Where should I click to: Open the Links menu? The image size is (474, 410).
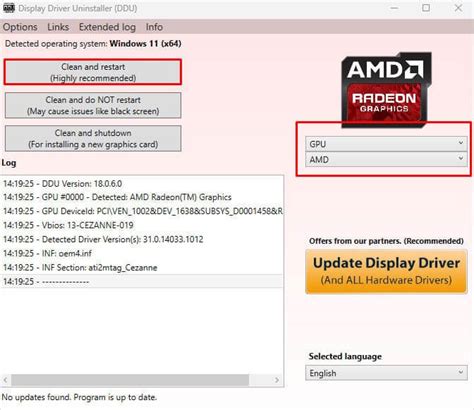(58, 27)
